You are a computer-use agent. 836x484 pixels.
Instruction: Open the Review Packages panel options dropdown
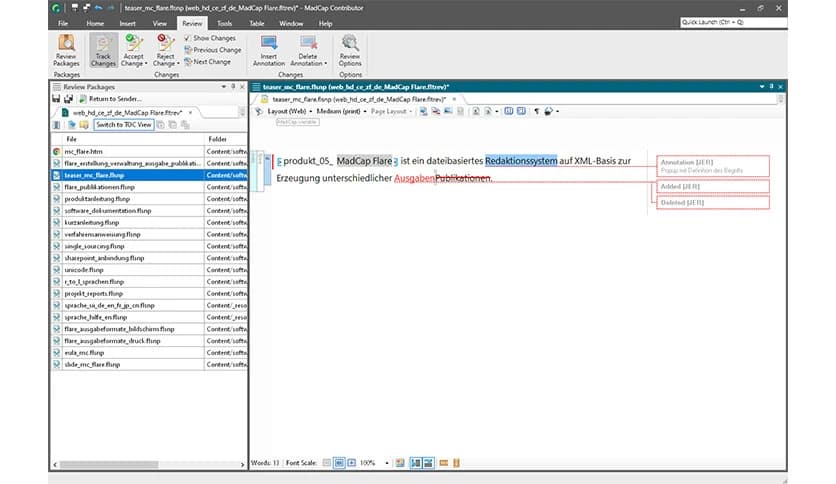[x=224, y=86]
